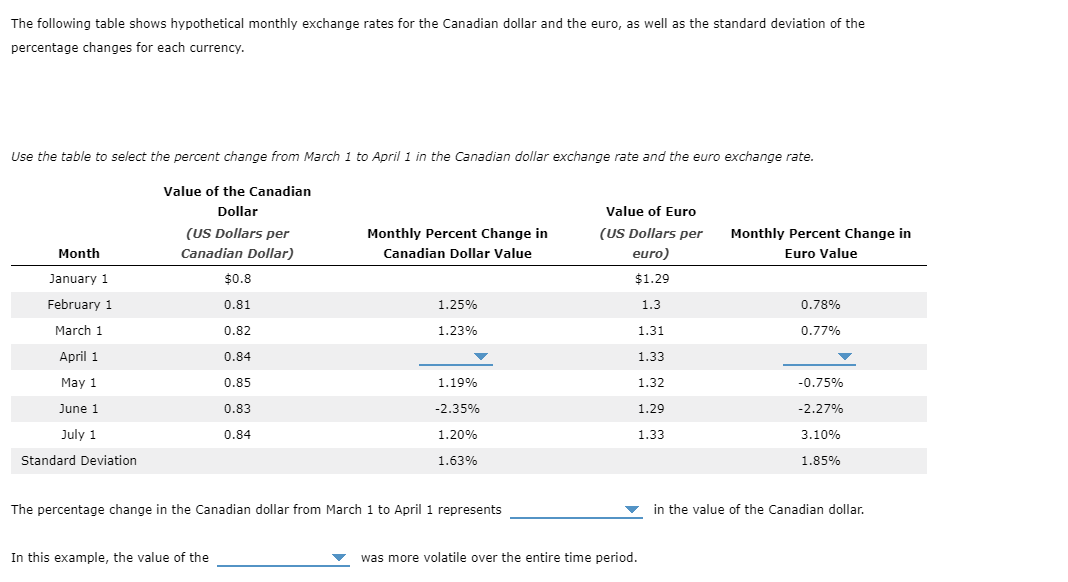This screenshot has width=1068, height=582.
Task: Select the italic instruction text above the table
Action: coord(411,156)
